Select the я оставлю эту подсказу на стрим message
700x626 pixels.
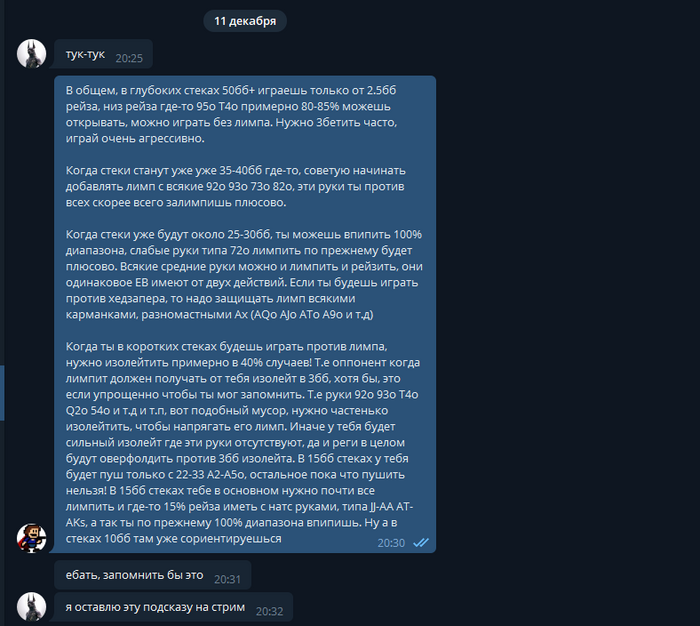(x=173, y=607)
